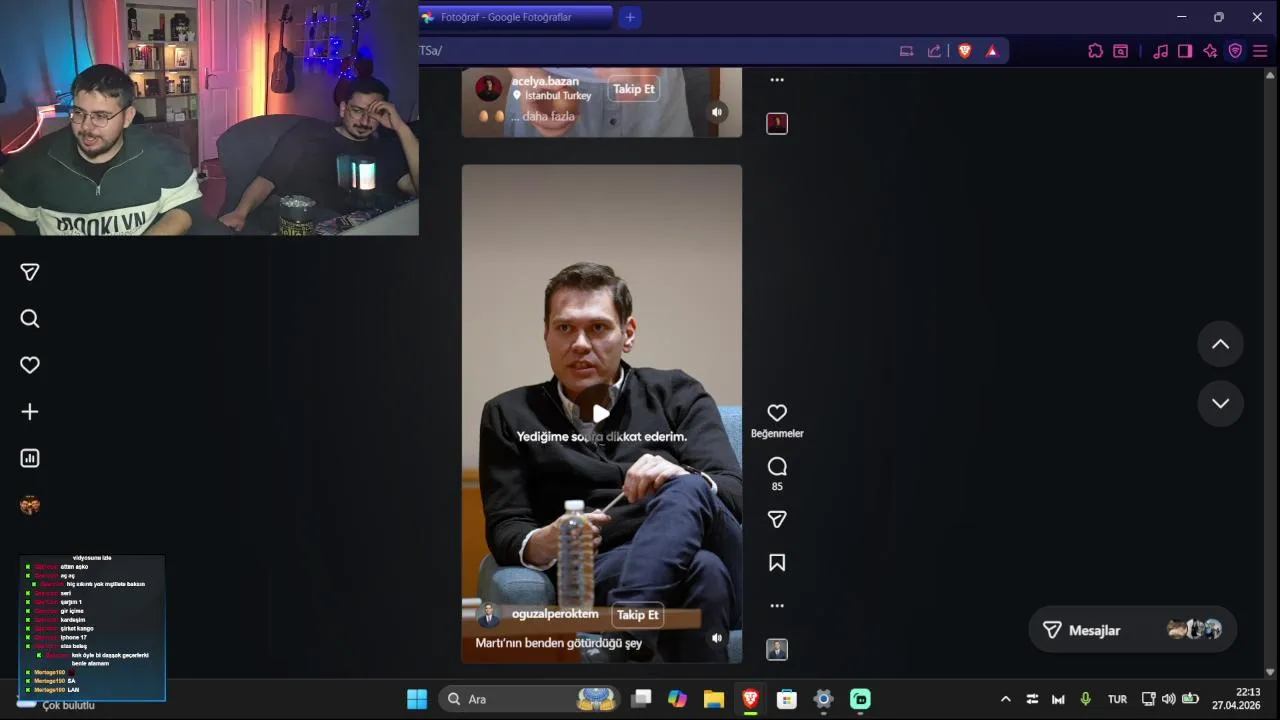Image resolution: width=1280 pixels, height=720 pixels.
Task: Open the web capture icon next to extensions
Action: coord(1121,51)
